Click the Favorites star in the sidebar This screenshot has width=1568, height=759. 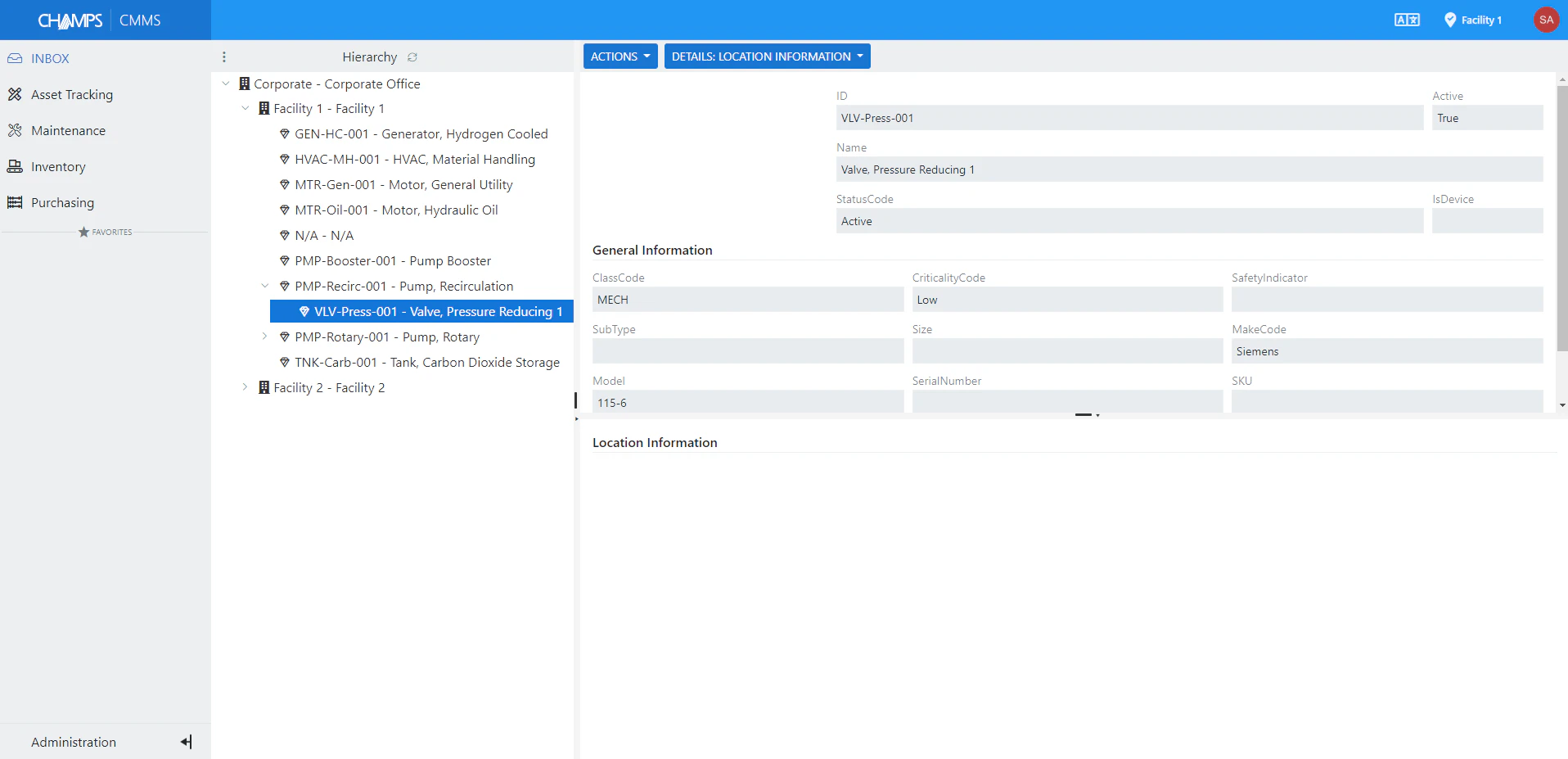tap(83, 232)
